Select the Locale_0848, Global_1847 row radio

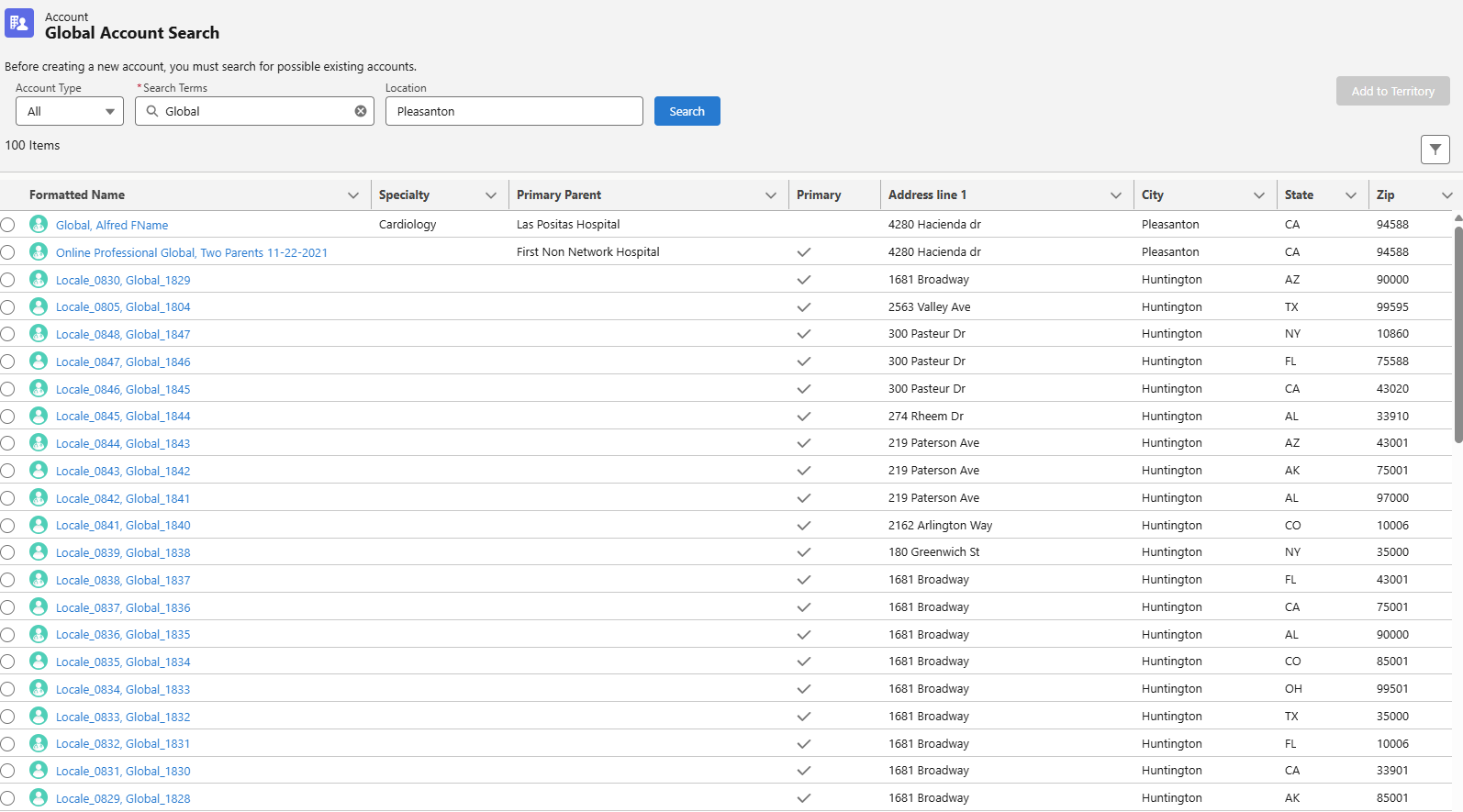point(8,334)
